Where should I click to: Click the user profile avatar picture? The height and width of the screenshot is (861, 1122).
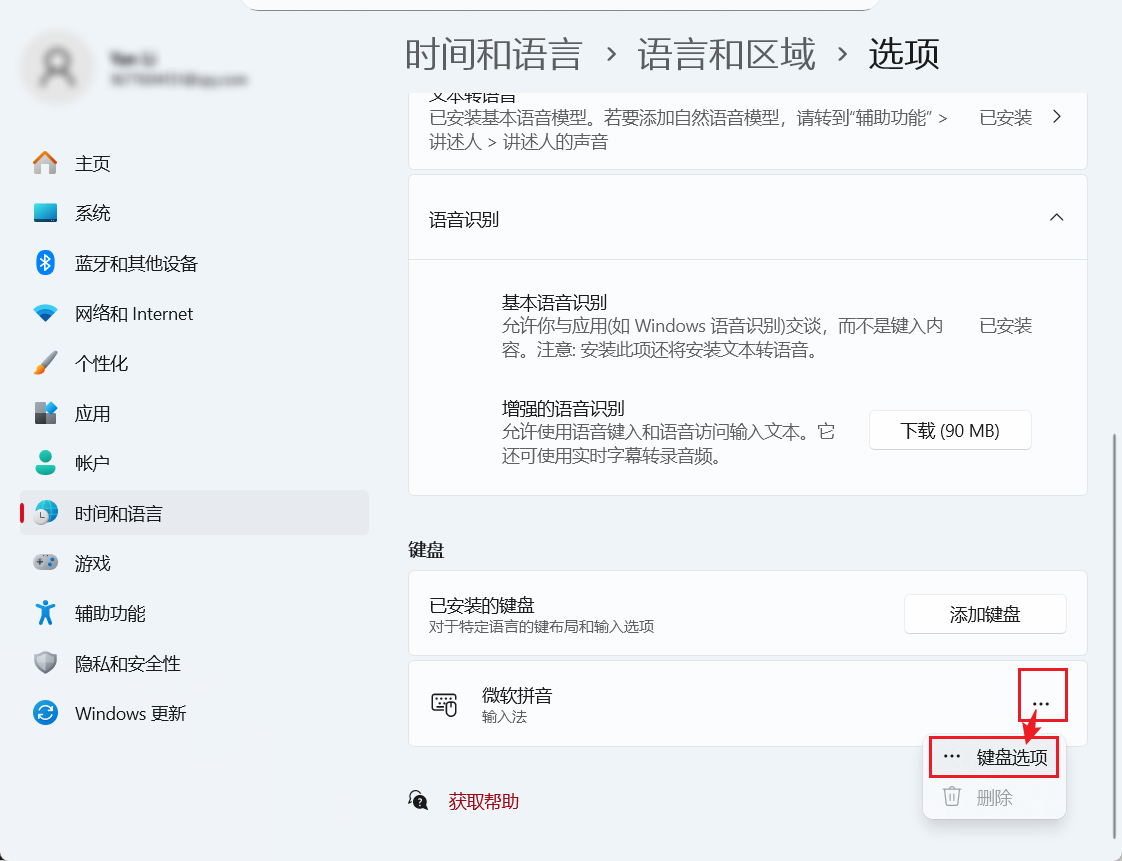pos(57,67)
